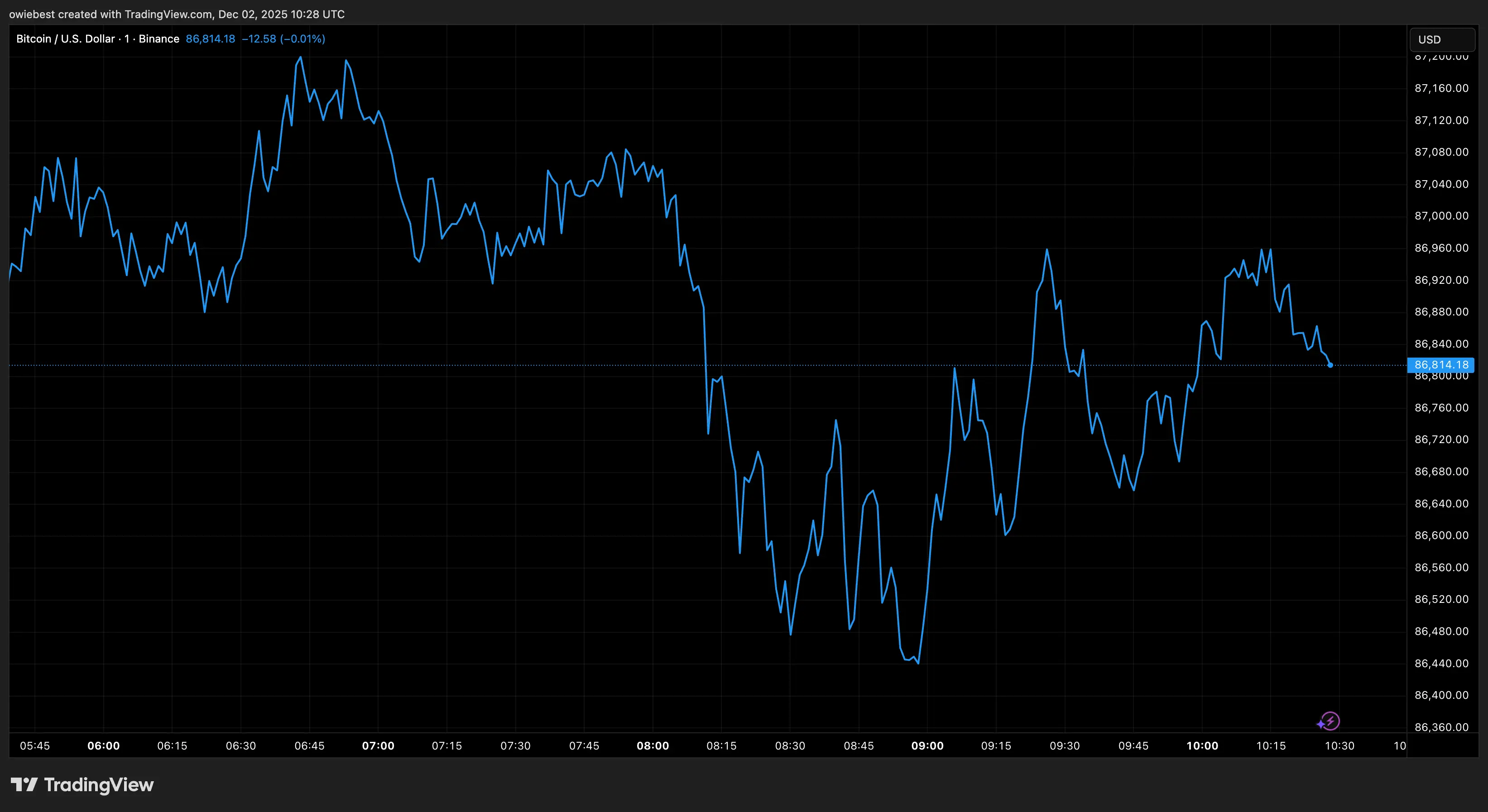Click the Bitcoin / U.S. Dollar symbol title
This screenshot has width=1488, height=812.
[x=65, y=38]
